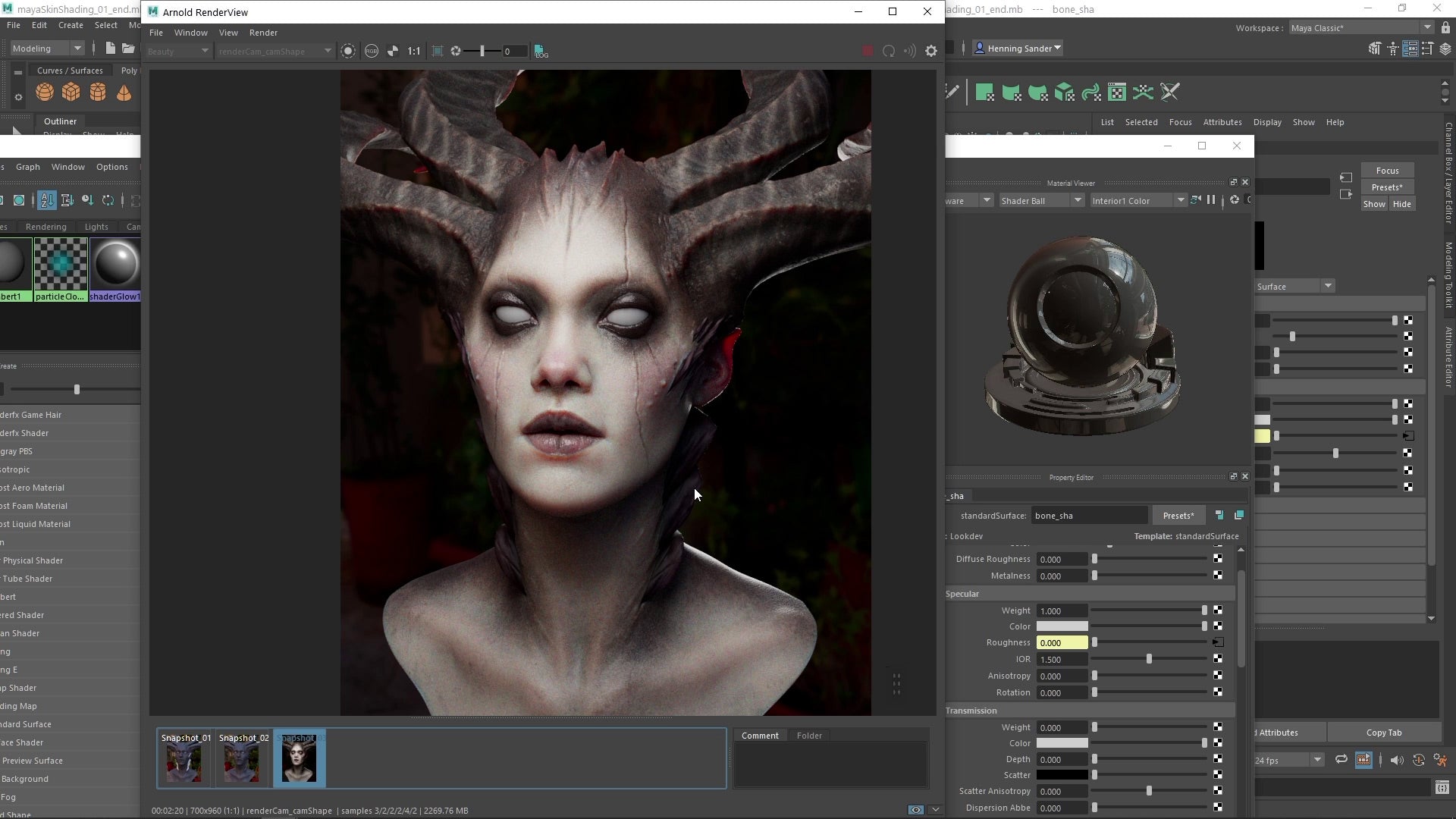This screenshot has width=1456, height=819.
Task: Click pause icon in Material Viewer
Action: tap(1211, 200)
